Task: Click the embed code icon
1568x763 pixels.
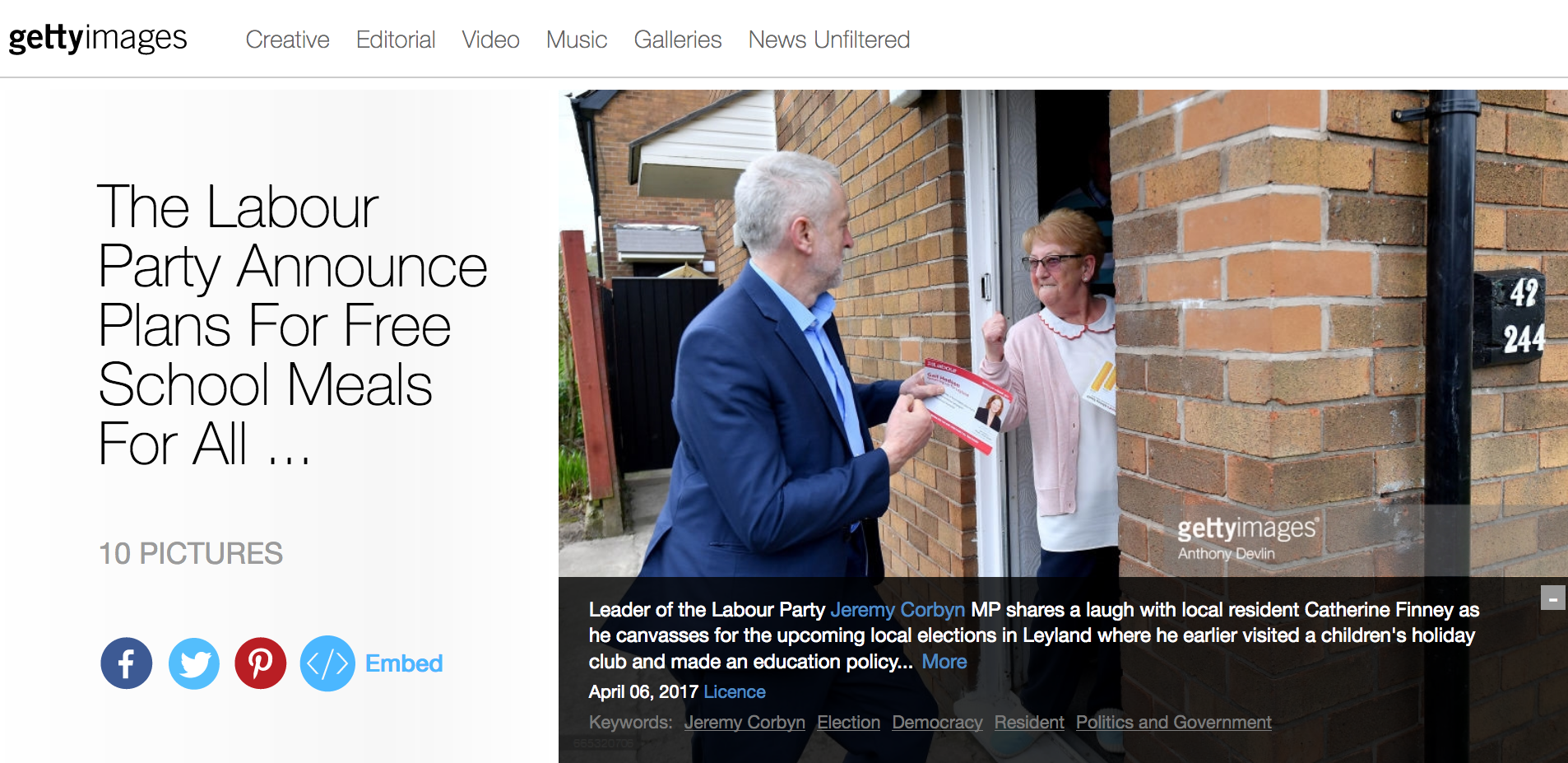Action: click(327, 663)
